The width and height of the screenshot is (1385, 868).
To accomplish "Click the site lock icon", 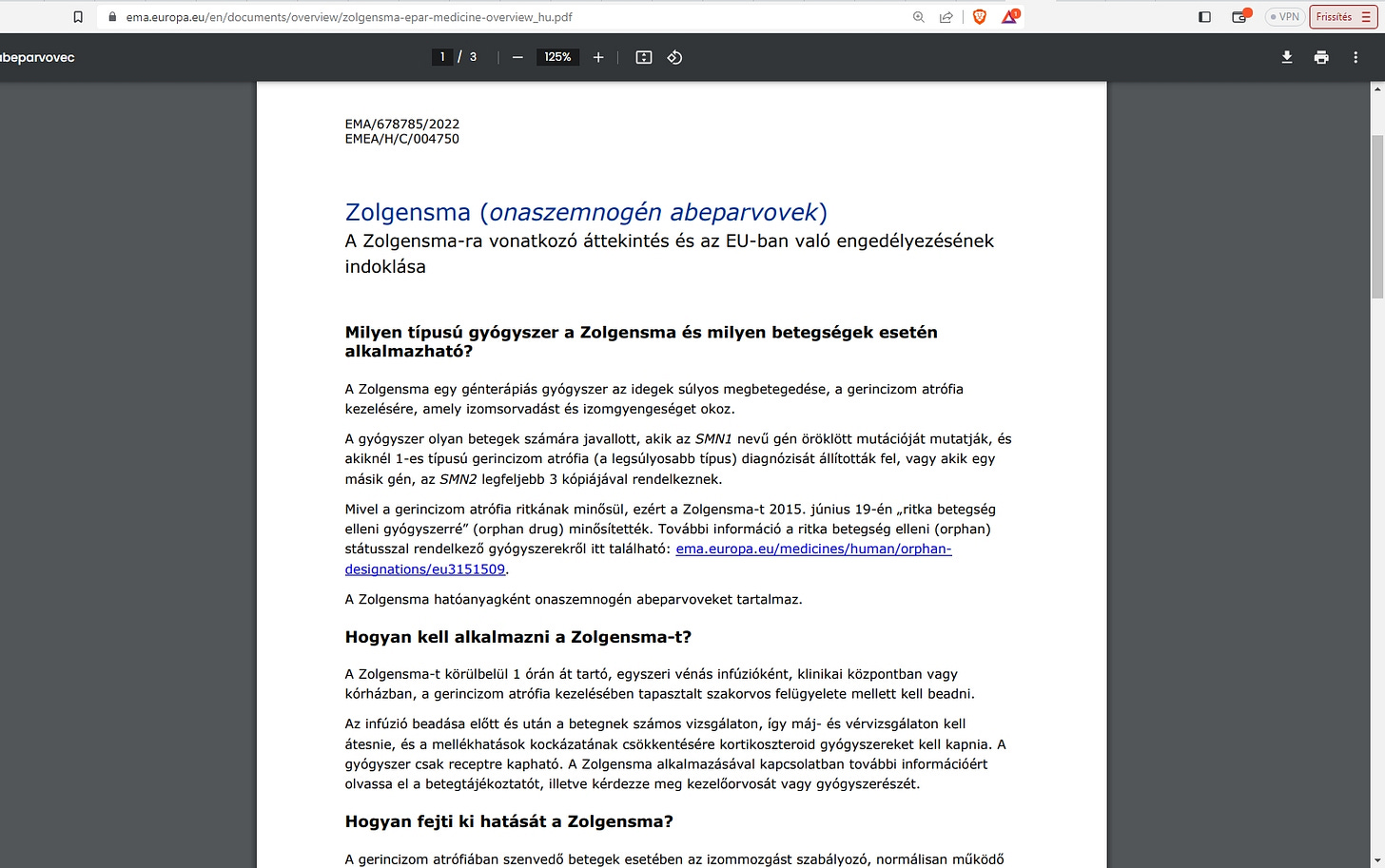I will (112, 17).
